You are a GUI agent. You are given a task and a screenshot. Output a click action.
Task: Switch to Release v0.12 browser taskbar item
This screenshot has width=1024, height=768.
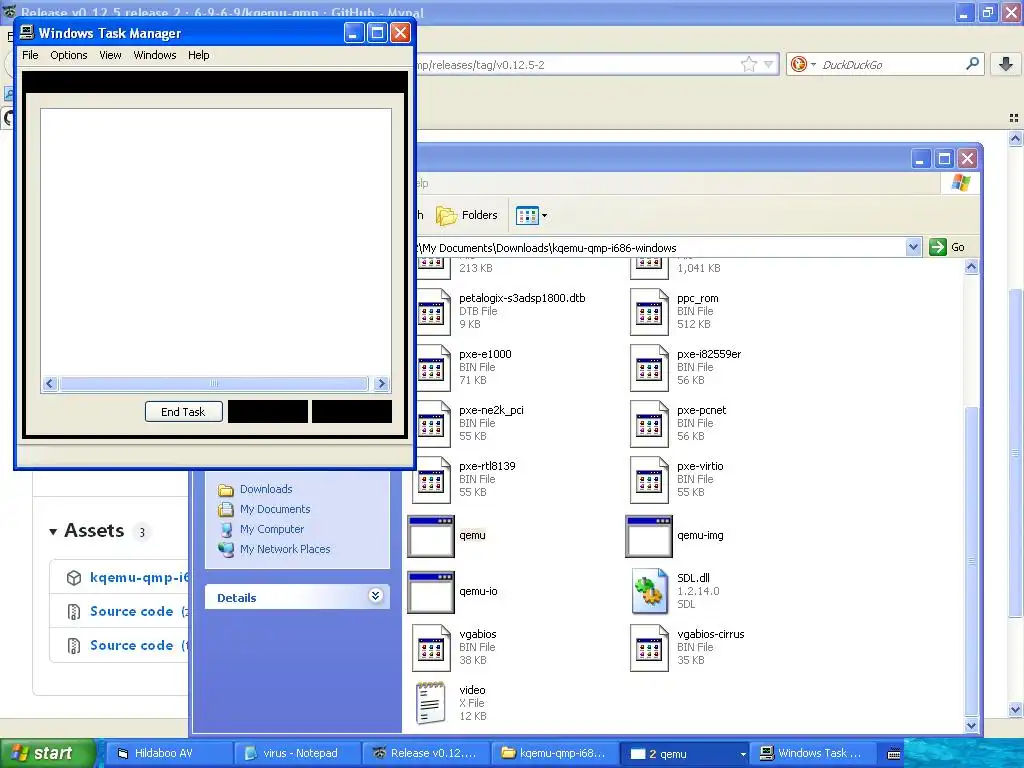[x=425, y=753]
